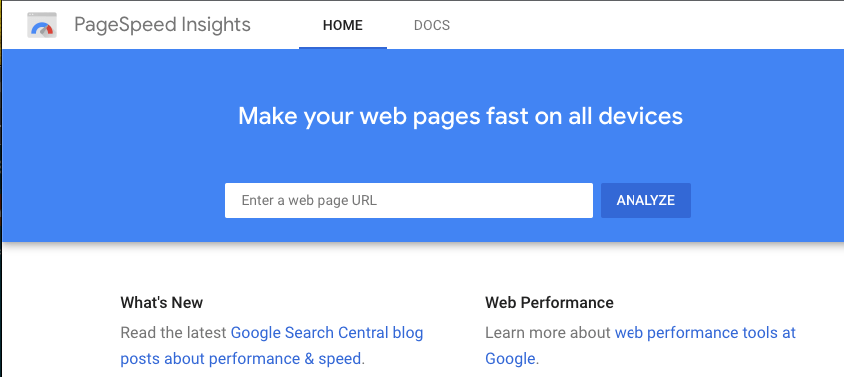Click the 'Learn more about' paragraph text

pyautogui.click(x=548, y=333)
